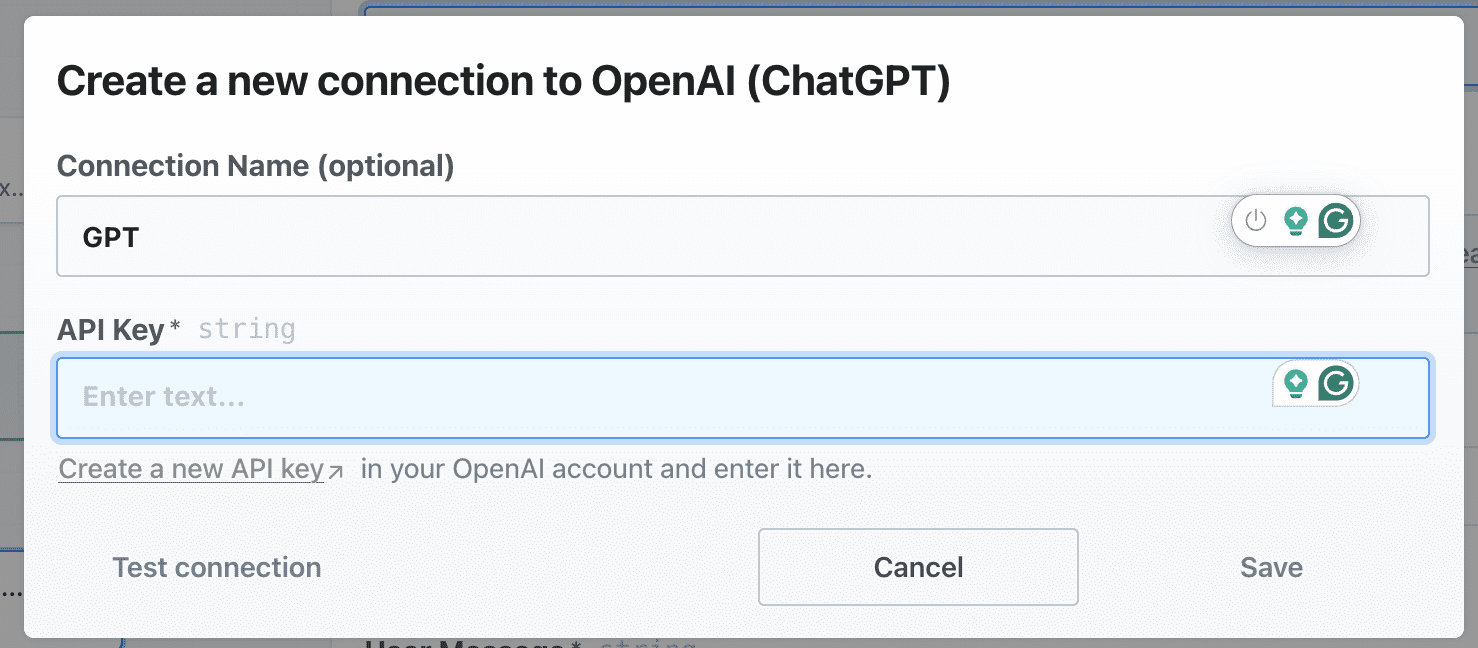Click the "Connection Name (optional)" label
Screen dimensions: 1478x648
[x=256, y=165]
